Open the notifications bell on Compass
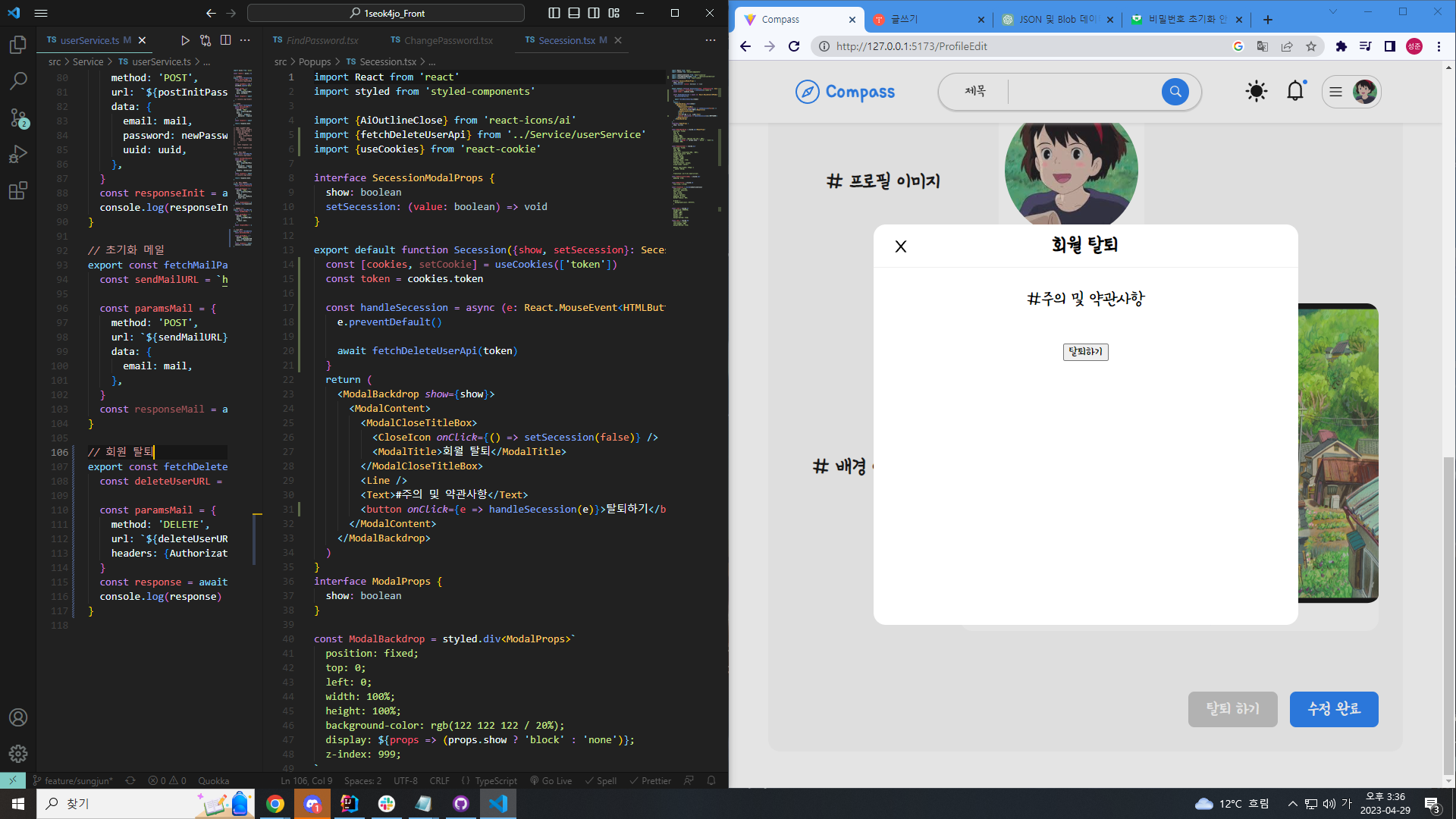1456x819 pixels. (x=1295, y=92)
